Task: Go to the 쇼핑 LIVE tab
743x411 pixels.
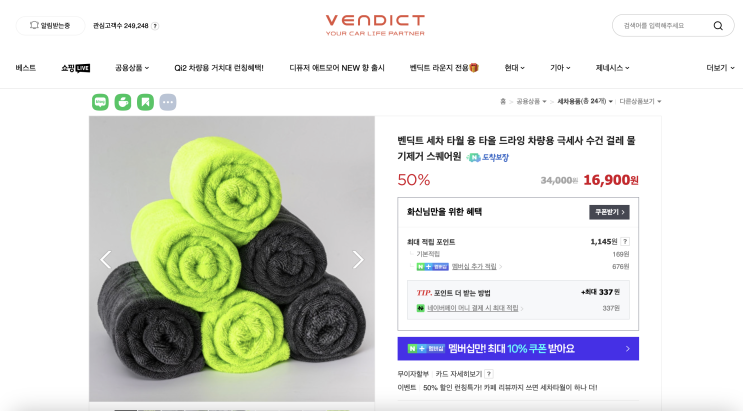Action: coord(75,68)
